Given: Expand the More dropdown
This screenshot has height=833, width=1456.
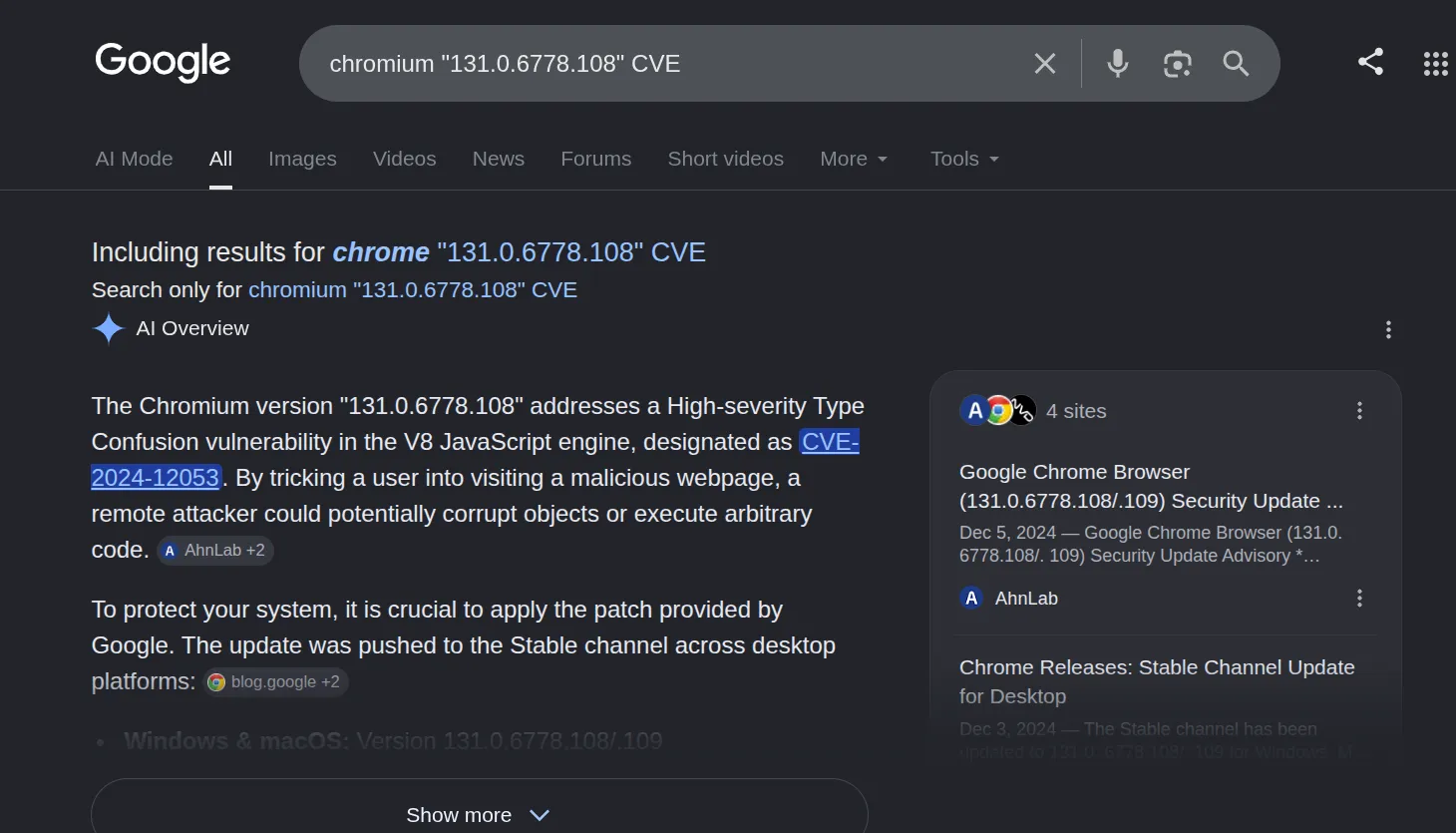Looking at the screenshot, I should [x=854, y=159].
